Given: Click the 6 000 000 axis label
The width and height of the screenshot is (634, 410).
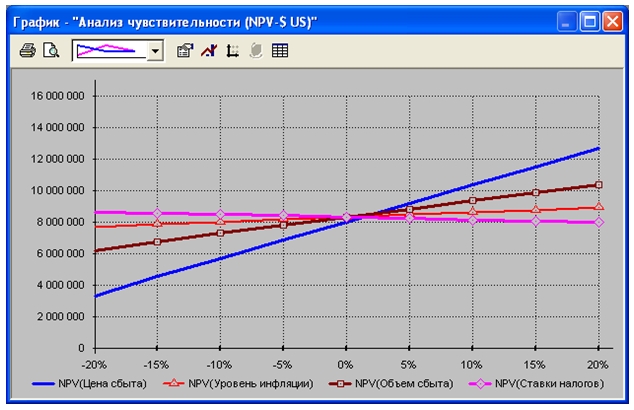Looking at the screenshot, I should point(61,254).
